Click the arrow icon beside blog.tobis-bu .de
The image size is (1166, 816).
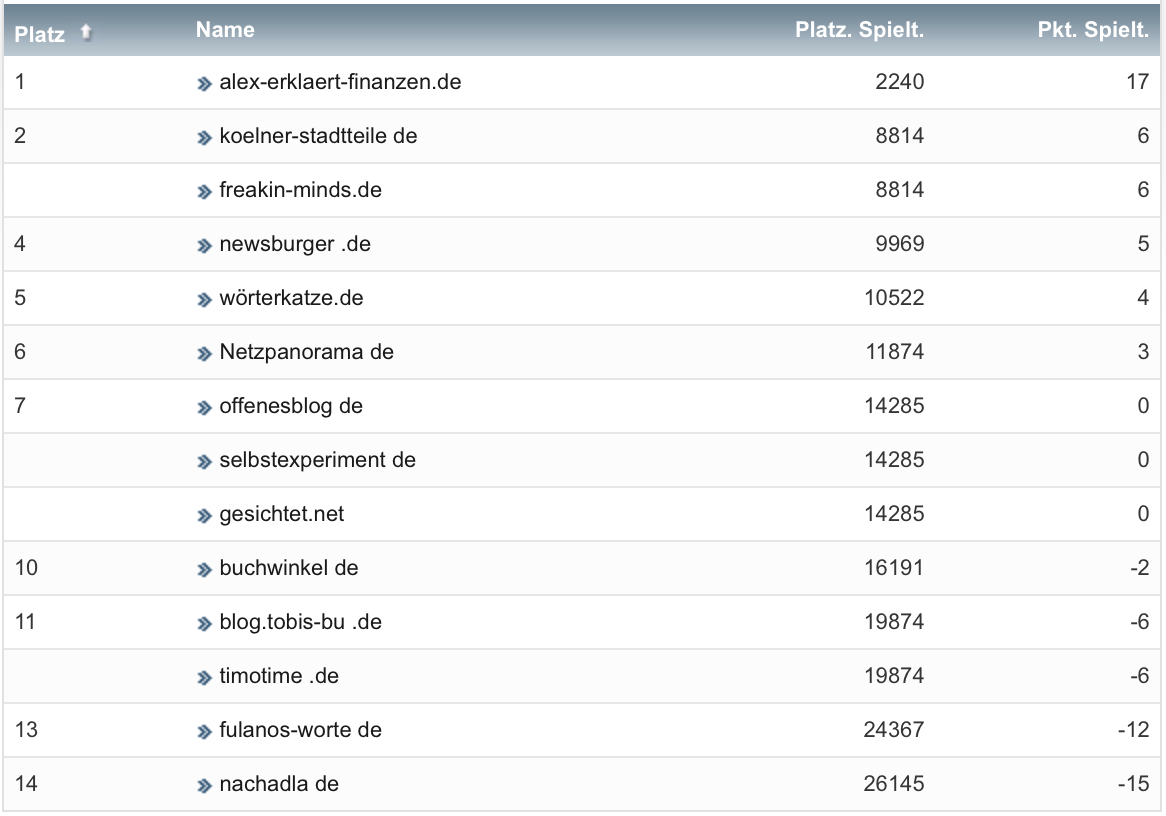tap(204, 623)
